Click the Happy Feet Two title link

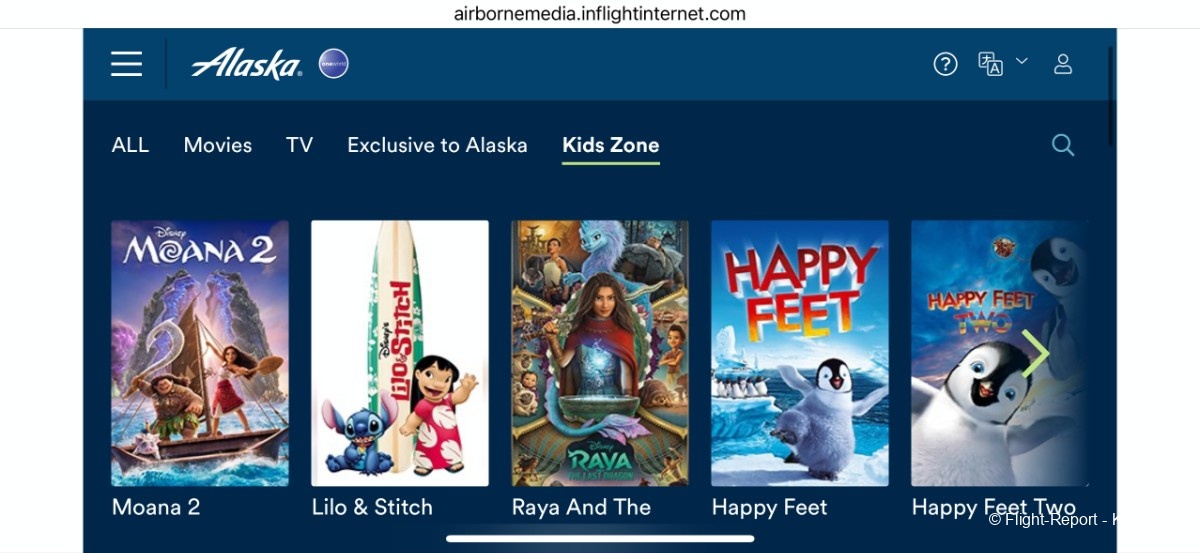(x=994, y=507)
